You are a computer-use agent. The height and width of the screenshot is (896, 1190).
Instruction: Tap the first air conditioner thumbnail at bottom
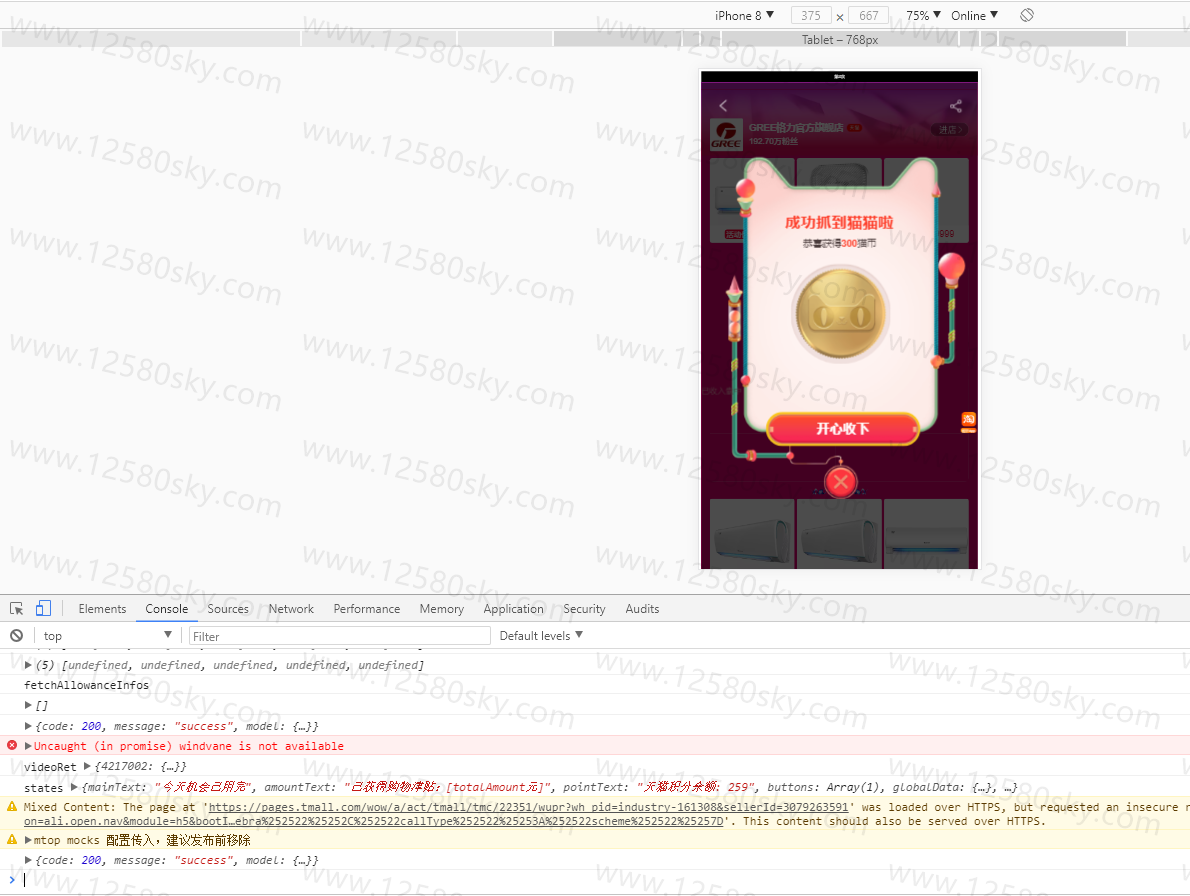pyautogui.click(x=752, y=533)
